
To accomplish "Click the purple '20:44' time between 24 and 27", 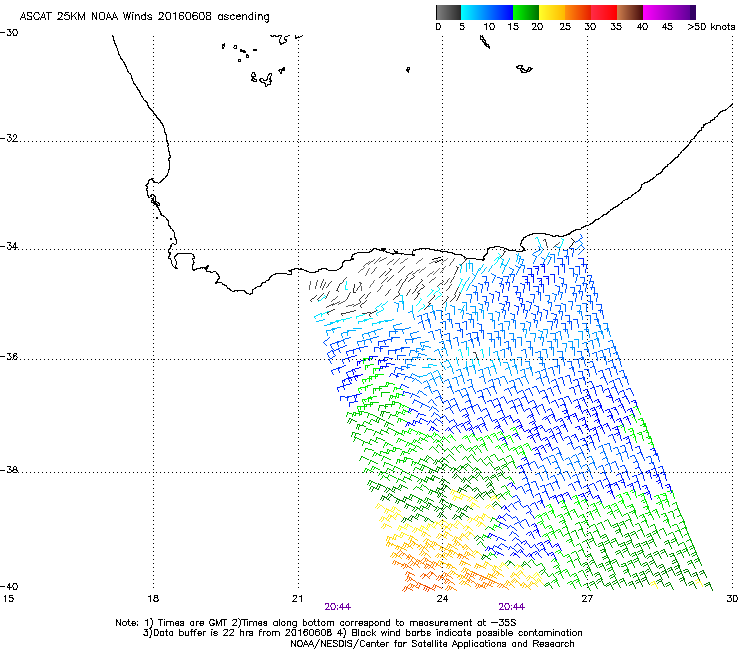I will pyautogui.click(x=512, y=607).
